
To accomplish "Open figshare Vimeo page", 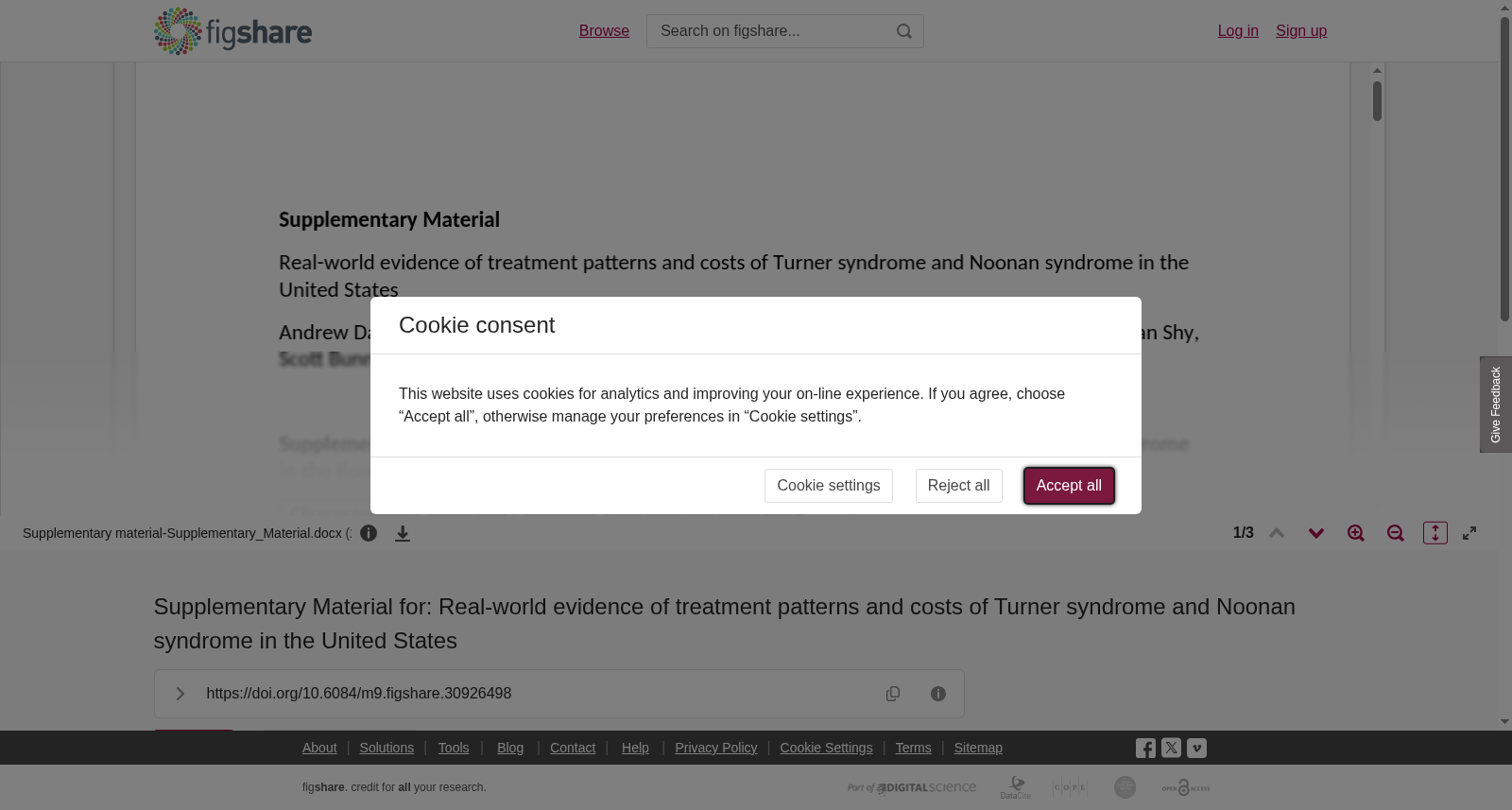I will click(1196, 748).
